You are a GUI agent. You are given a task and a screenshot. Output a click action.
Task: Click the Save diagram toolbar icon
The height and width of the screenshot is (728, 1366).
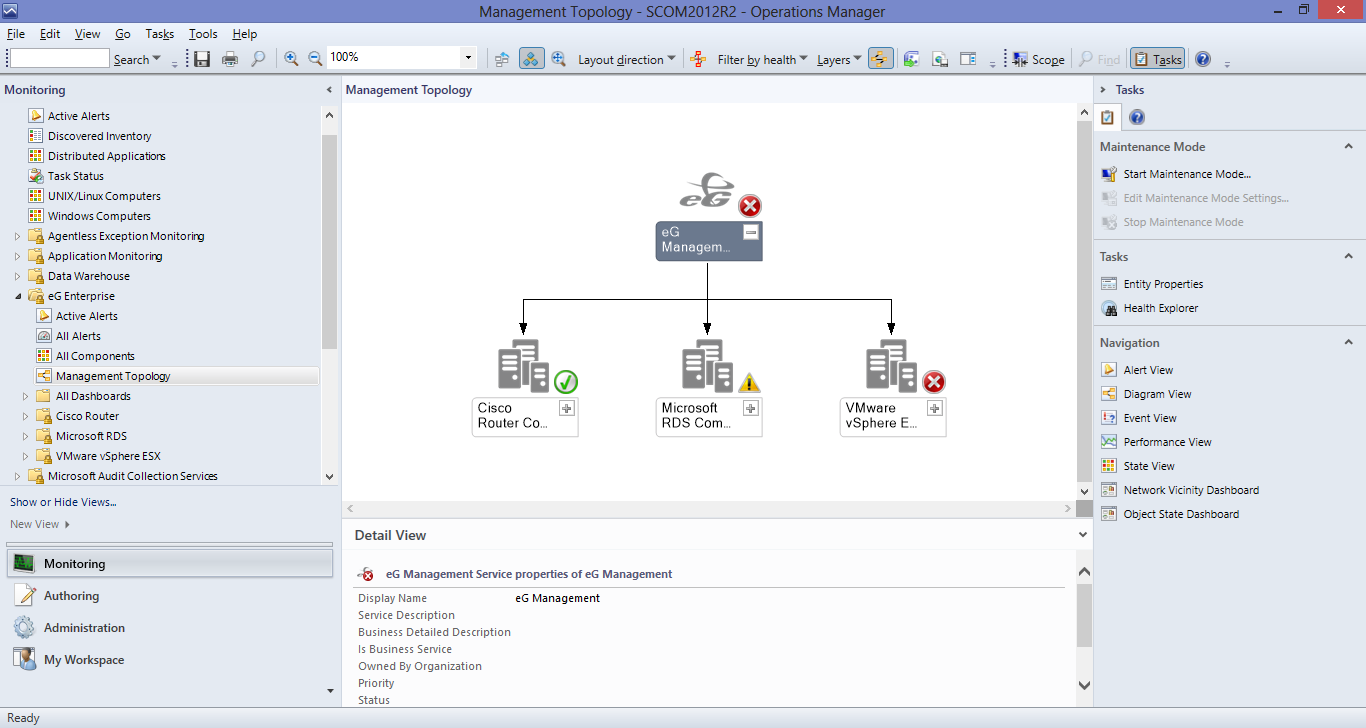[x=202, y=59]
